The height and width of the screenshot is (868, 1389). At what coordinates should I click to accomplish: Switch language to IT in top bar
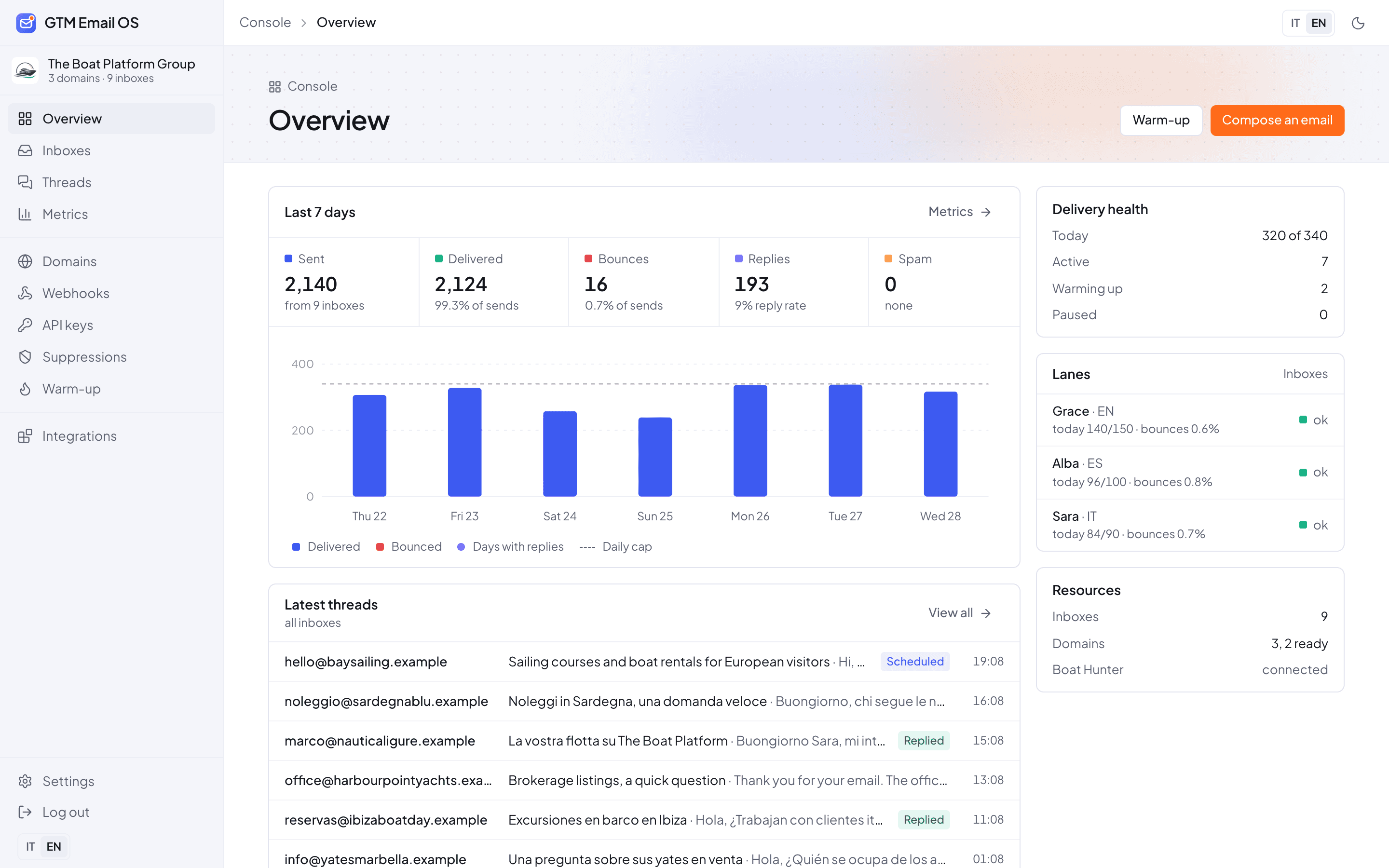click(1295, 23)
